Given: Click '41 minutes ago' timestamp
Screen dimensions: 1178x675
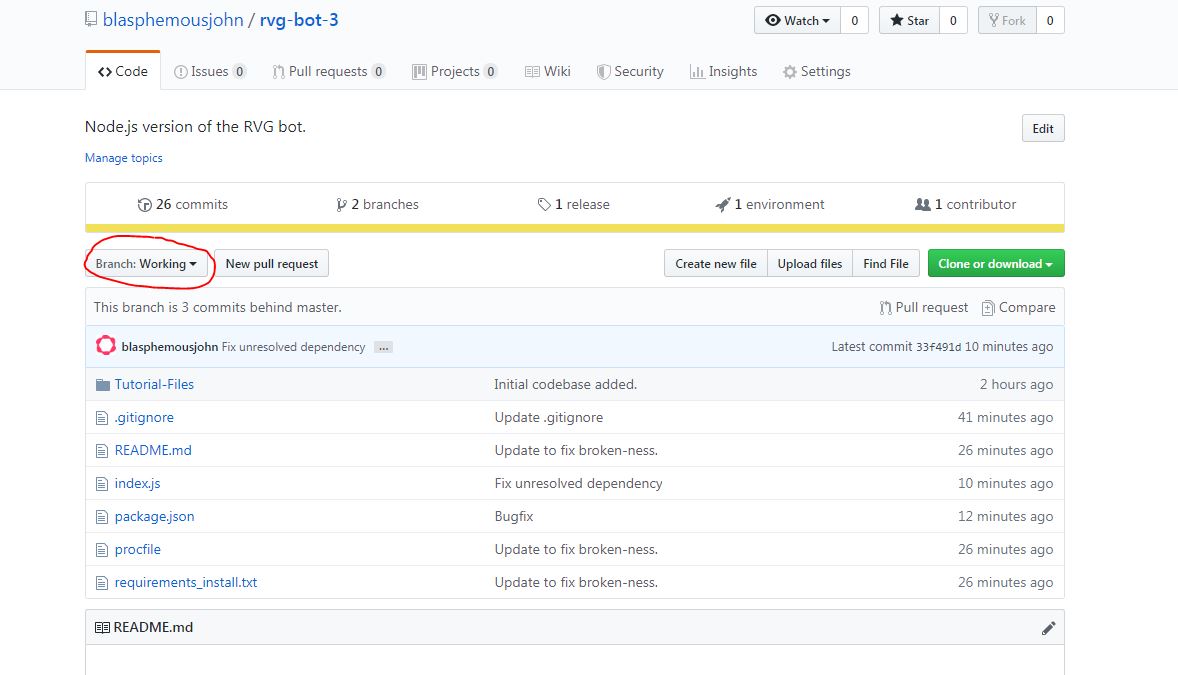Looking at the screenshot, I should point(1005,417).
